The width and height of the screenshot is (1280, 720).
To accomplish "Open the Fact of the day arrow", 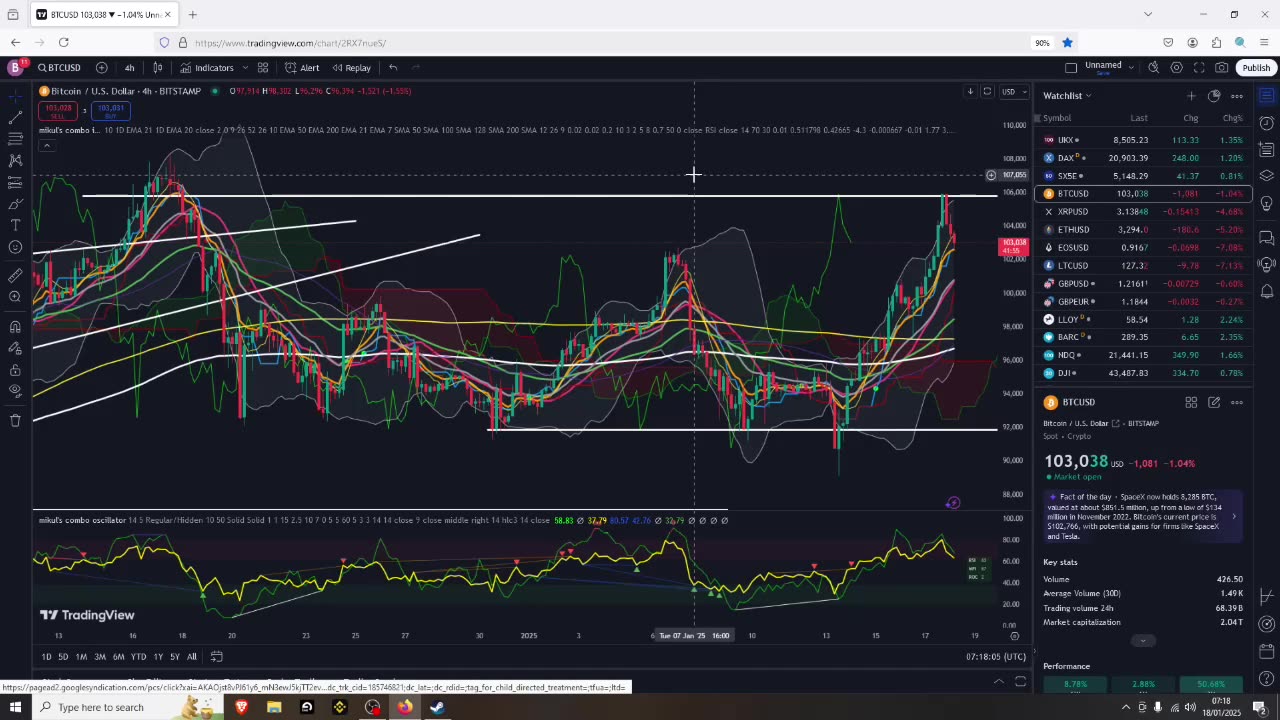I will (x=1234, y=516).
